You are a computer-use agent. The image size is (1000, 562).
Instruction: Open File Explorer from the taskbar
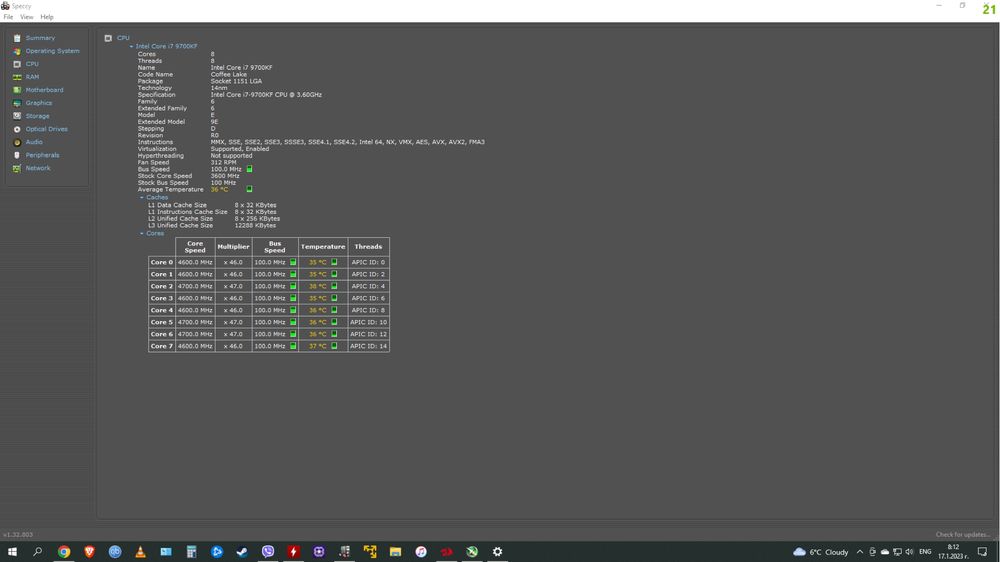(x=395, y=552)
